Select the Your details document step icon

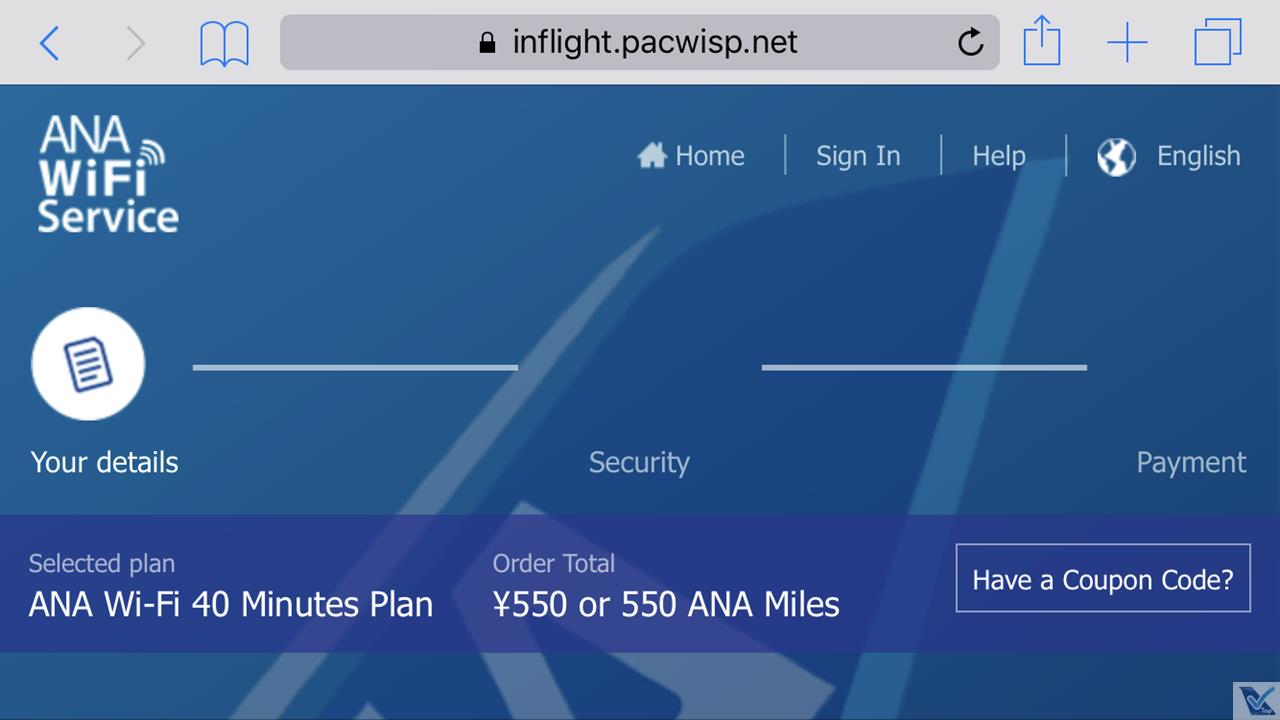tap(88, 364)
